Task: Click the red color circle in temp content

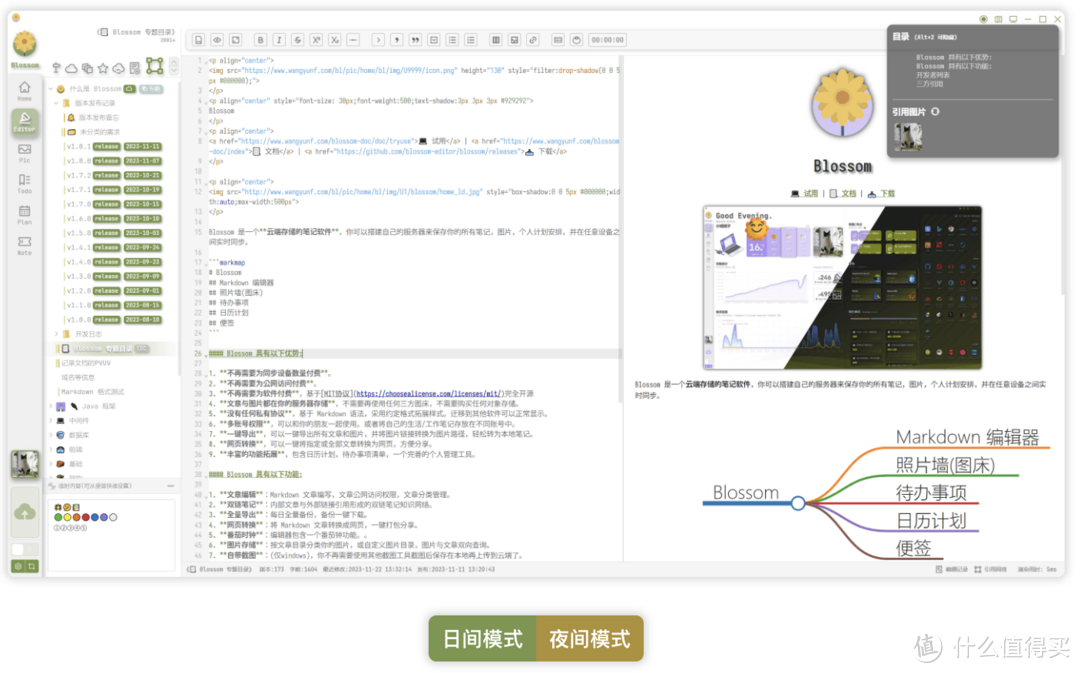Action: pyautogui.click(x=85, y=517)
